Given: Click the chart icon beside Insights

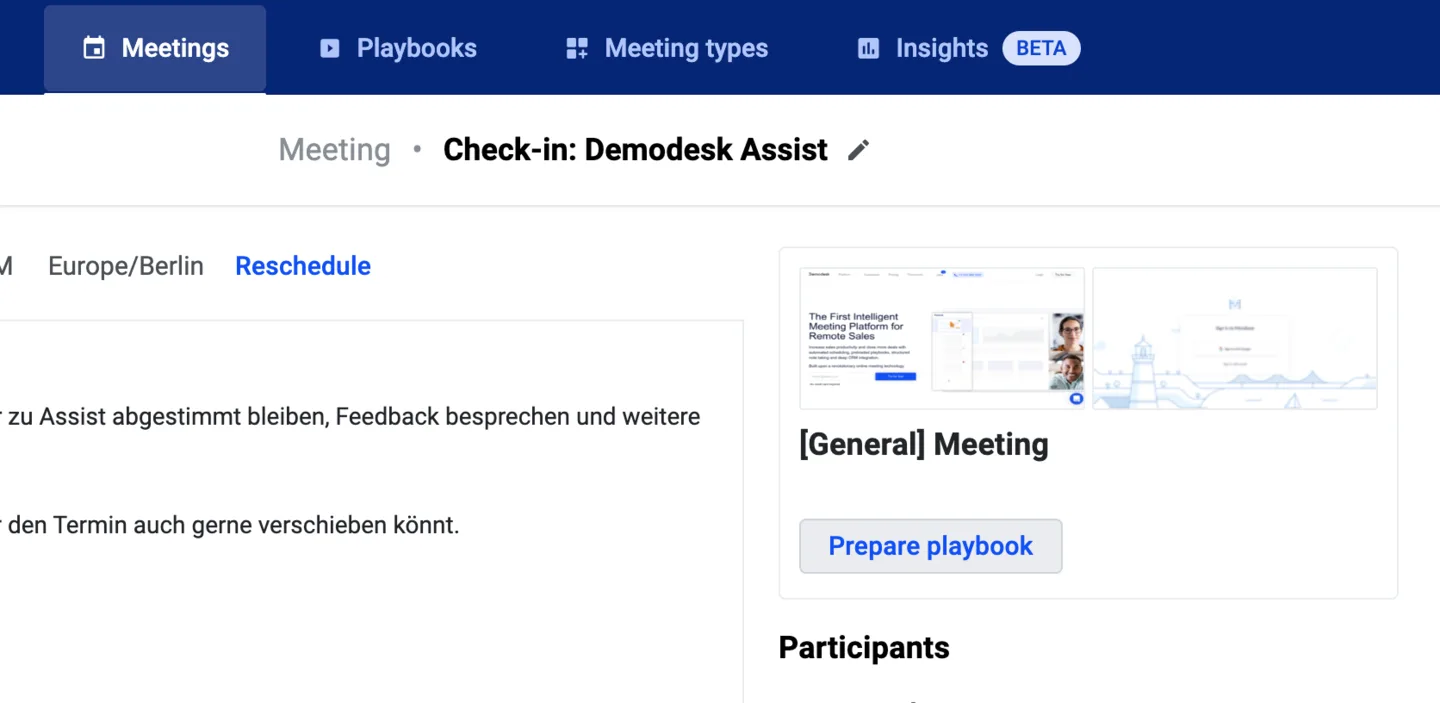Looking at the screenshot, I should (x=868, y=48).
